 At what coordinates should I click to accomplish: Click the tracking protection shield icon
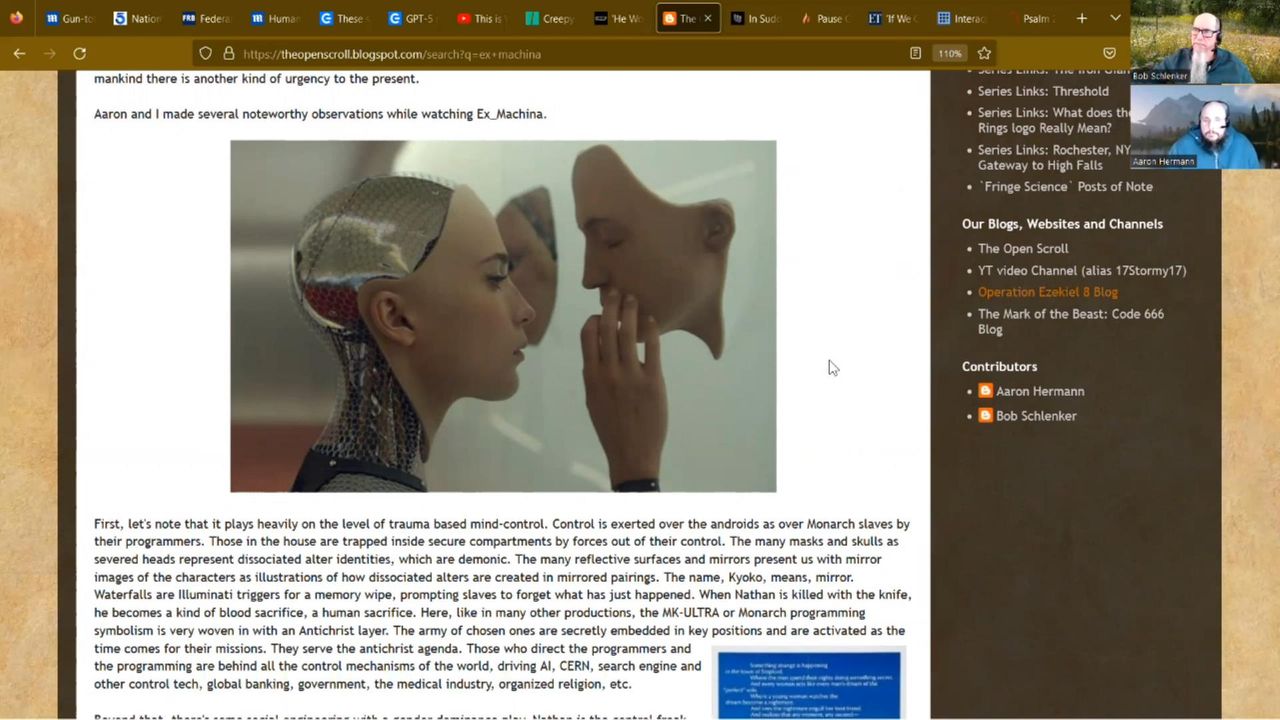(x=205, y=54)
